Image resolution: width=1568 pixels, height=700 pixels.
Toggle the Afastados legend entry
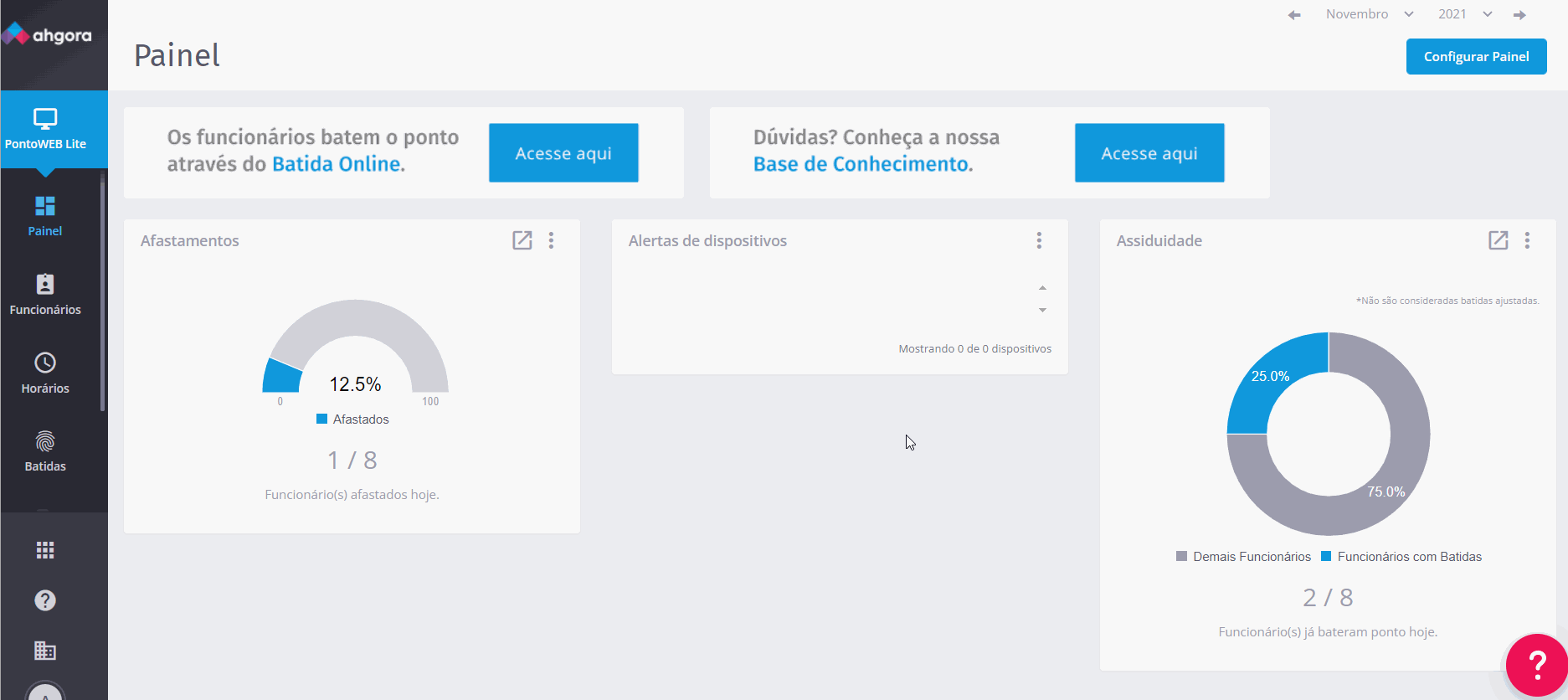[352, 419]
